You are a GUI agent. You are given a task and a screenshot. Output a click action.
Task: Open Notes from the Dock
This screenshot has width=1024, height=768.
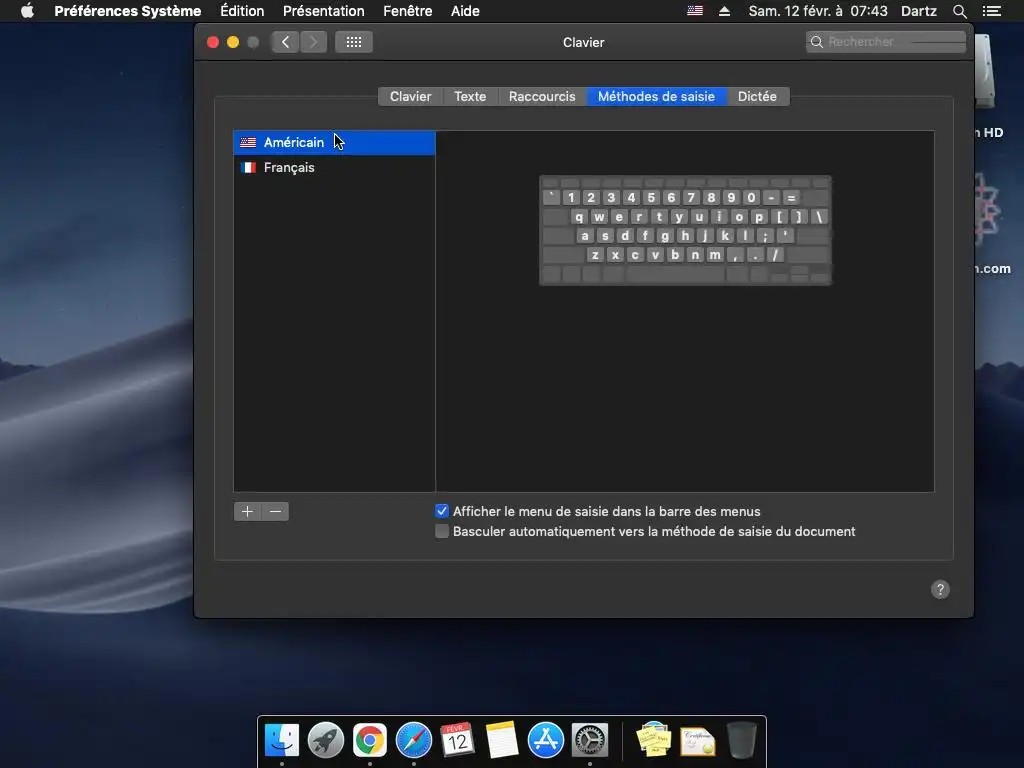click(x=502, y=740)
